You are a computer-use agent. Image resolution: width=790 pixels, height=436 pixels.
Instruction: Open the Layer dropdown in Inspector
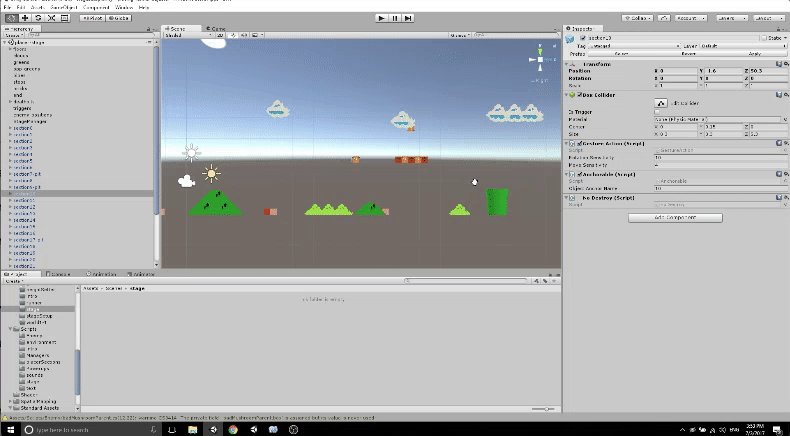click(743, 46)
